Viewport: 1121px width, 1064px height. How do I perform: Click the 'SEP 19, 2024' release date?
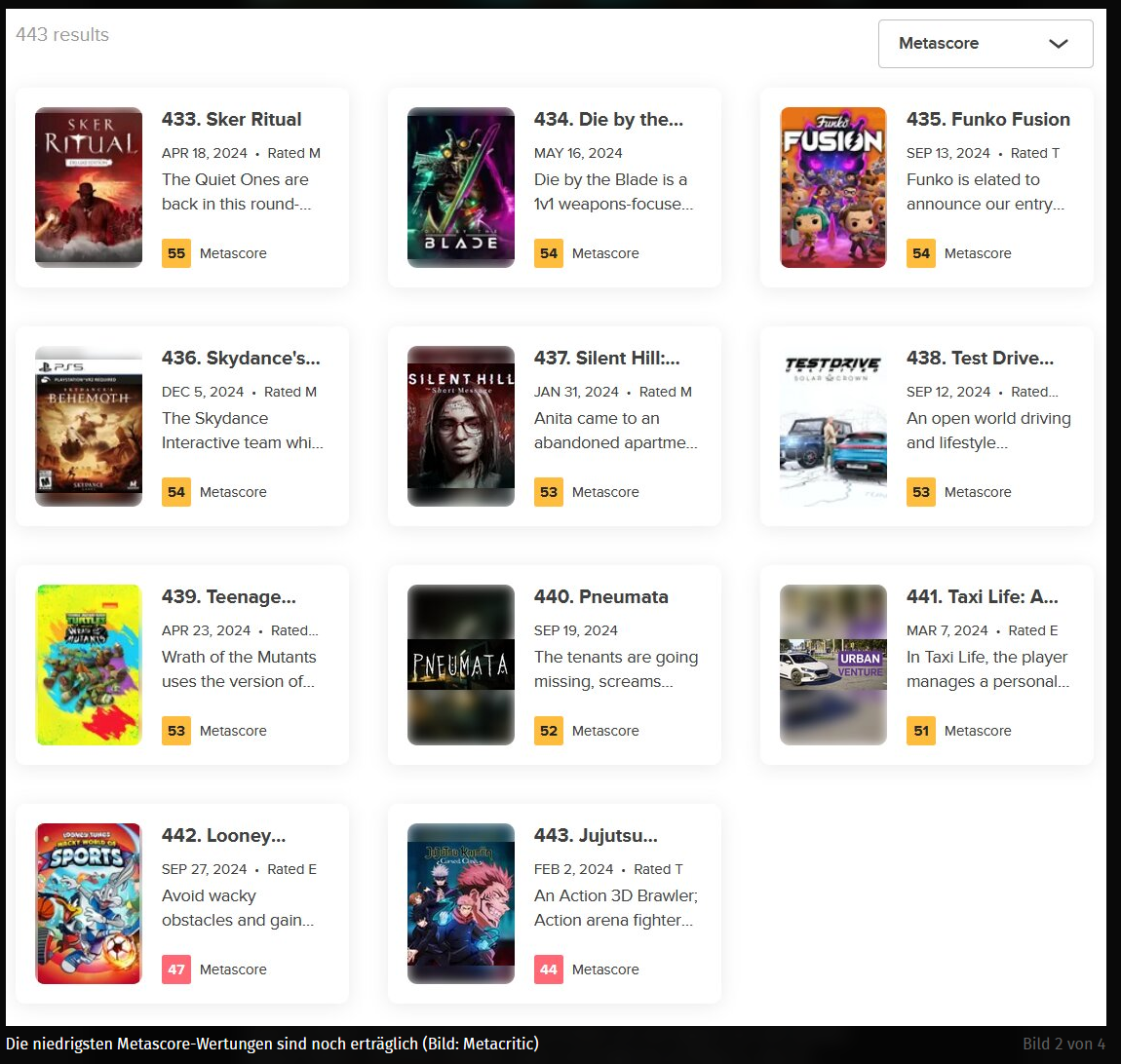(575, 630)
